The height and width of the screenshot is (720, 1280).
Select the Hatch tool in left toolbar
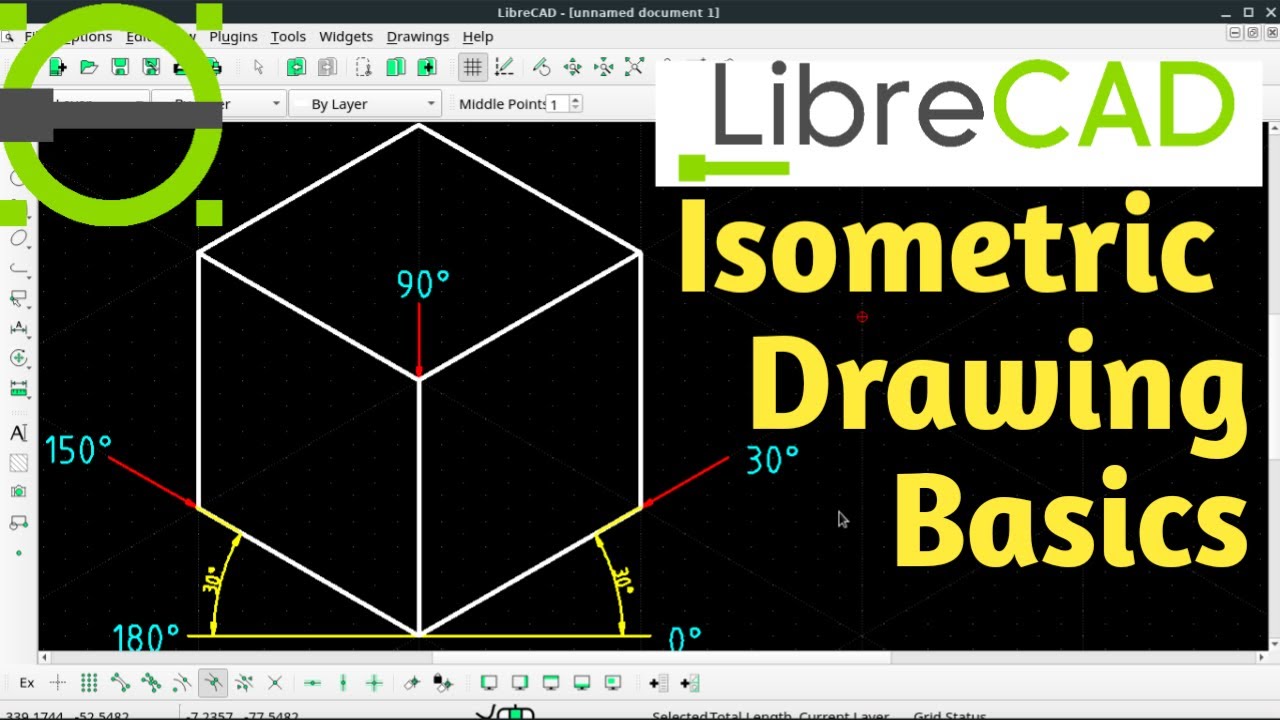[18, 463]
